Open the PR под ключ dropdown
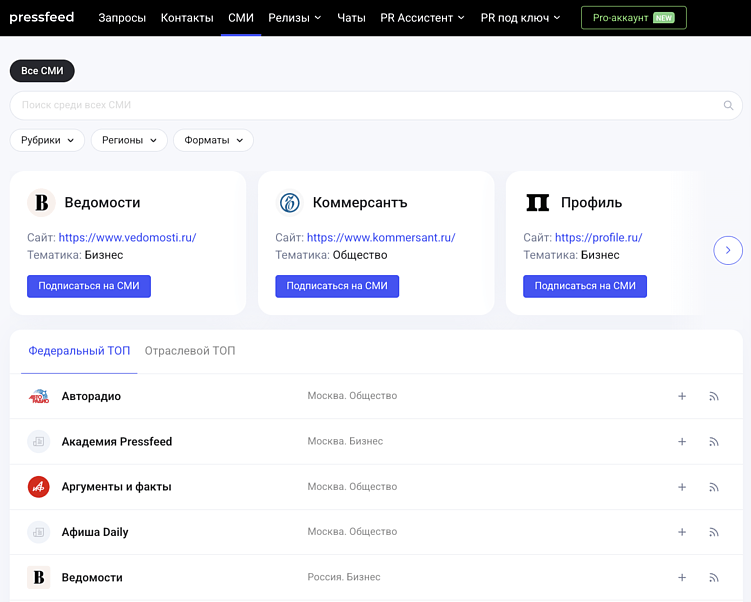This screenshot has width=751, height=602. (520, 18)
